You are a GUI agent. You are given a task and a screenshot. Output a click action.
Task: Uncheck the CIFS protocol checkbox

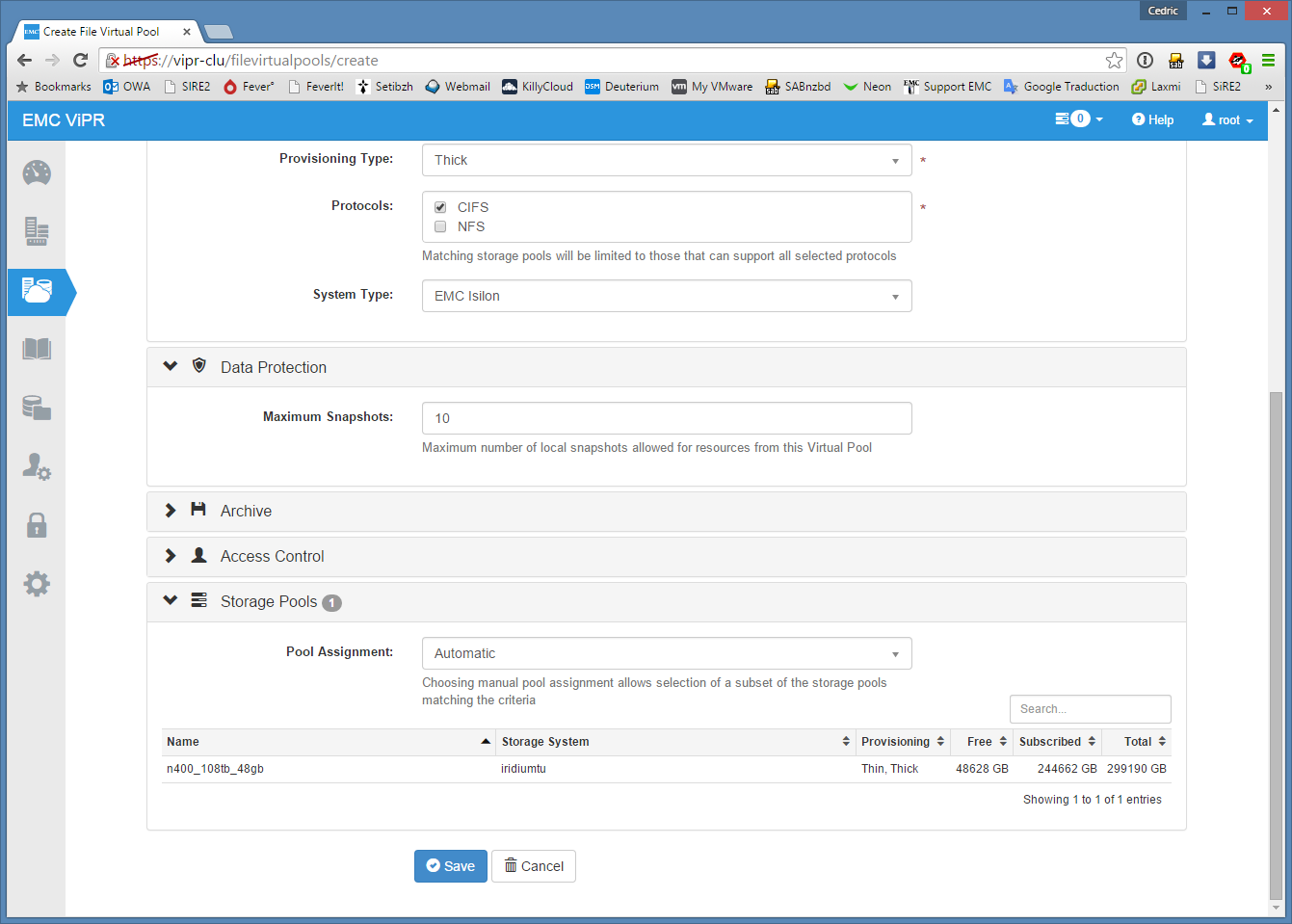[440, 207]
